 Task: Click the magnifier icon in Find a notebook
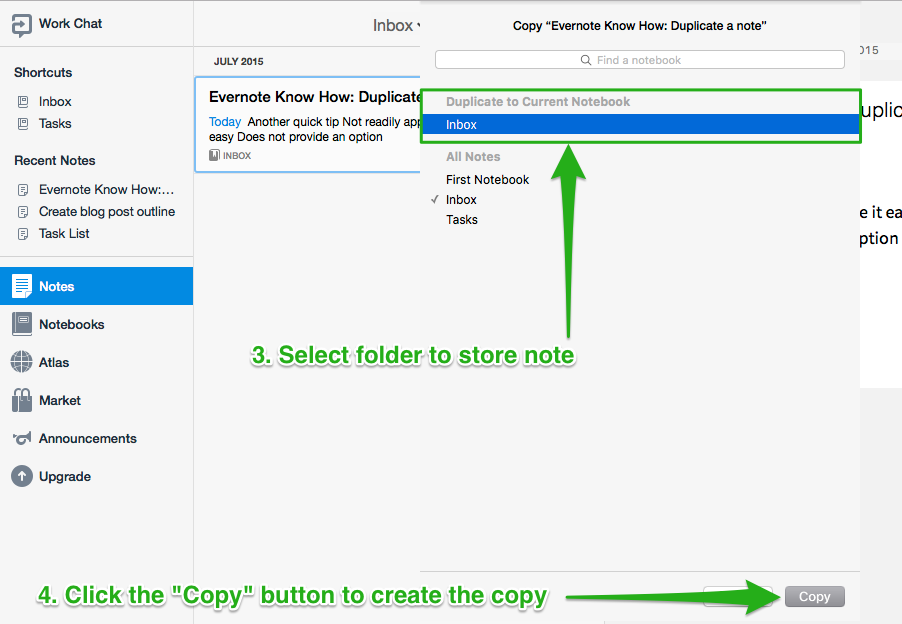pos(586,60)
